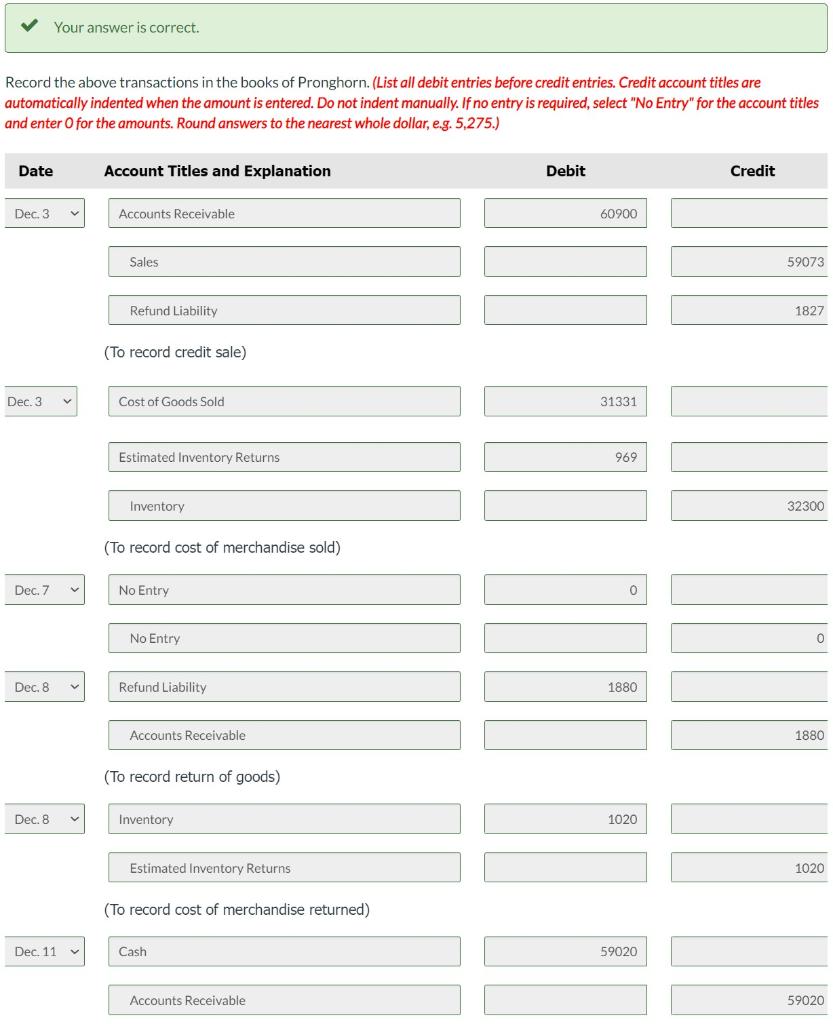Click the green checkmark success icon

click(x=27, y=27)
